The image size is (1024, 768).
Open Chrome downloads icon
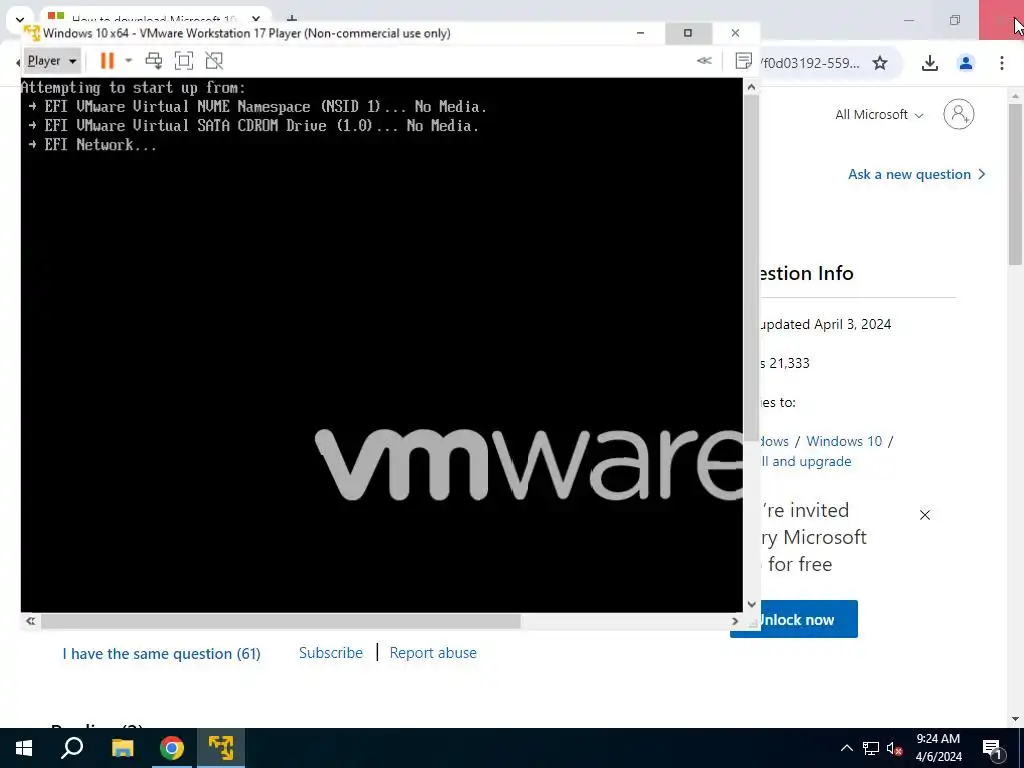[930, 63]
